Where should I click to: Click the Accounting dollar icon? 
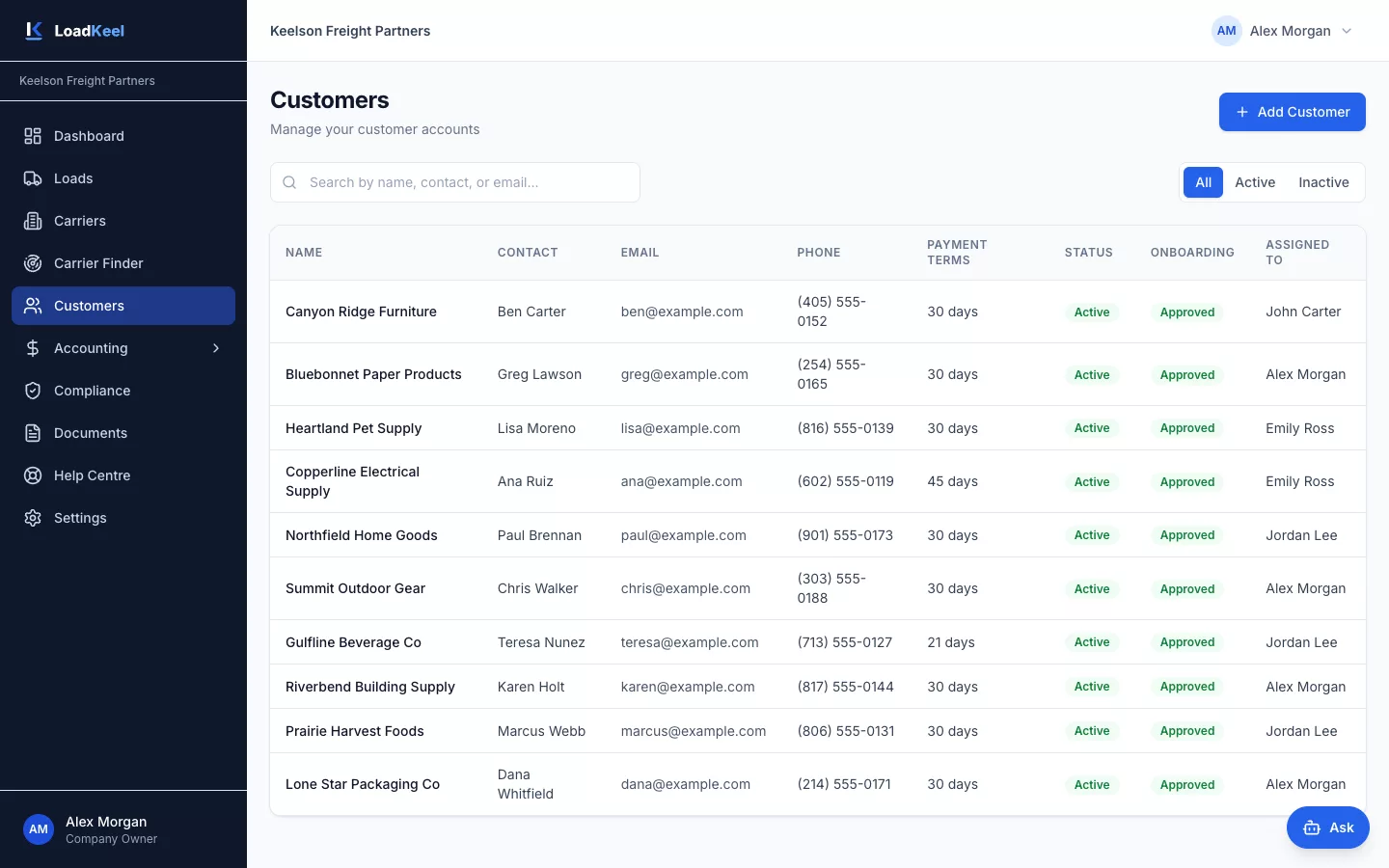click(33, 348)
